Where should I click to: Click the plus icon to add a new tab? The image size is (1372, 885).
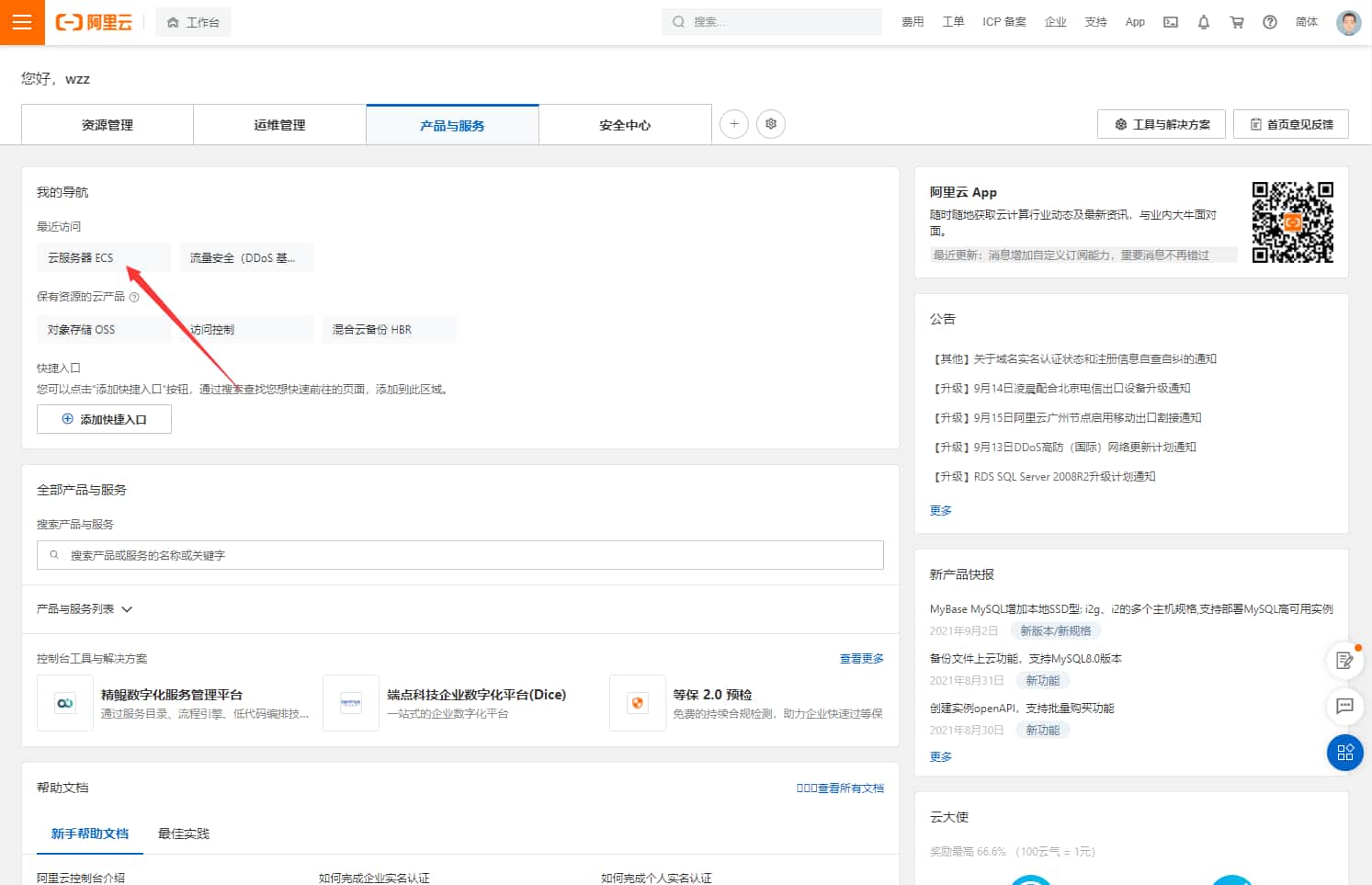pos(732,123)
